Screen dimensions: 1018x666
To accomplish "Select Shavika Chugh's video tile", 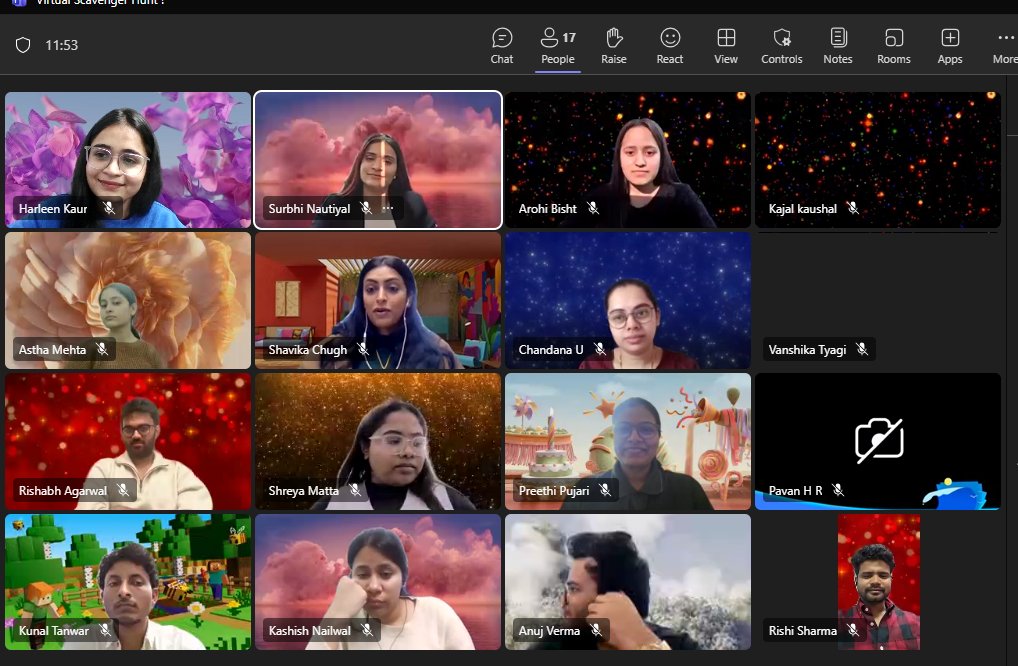I will (x=378, y=301).
